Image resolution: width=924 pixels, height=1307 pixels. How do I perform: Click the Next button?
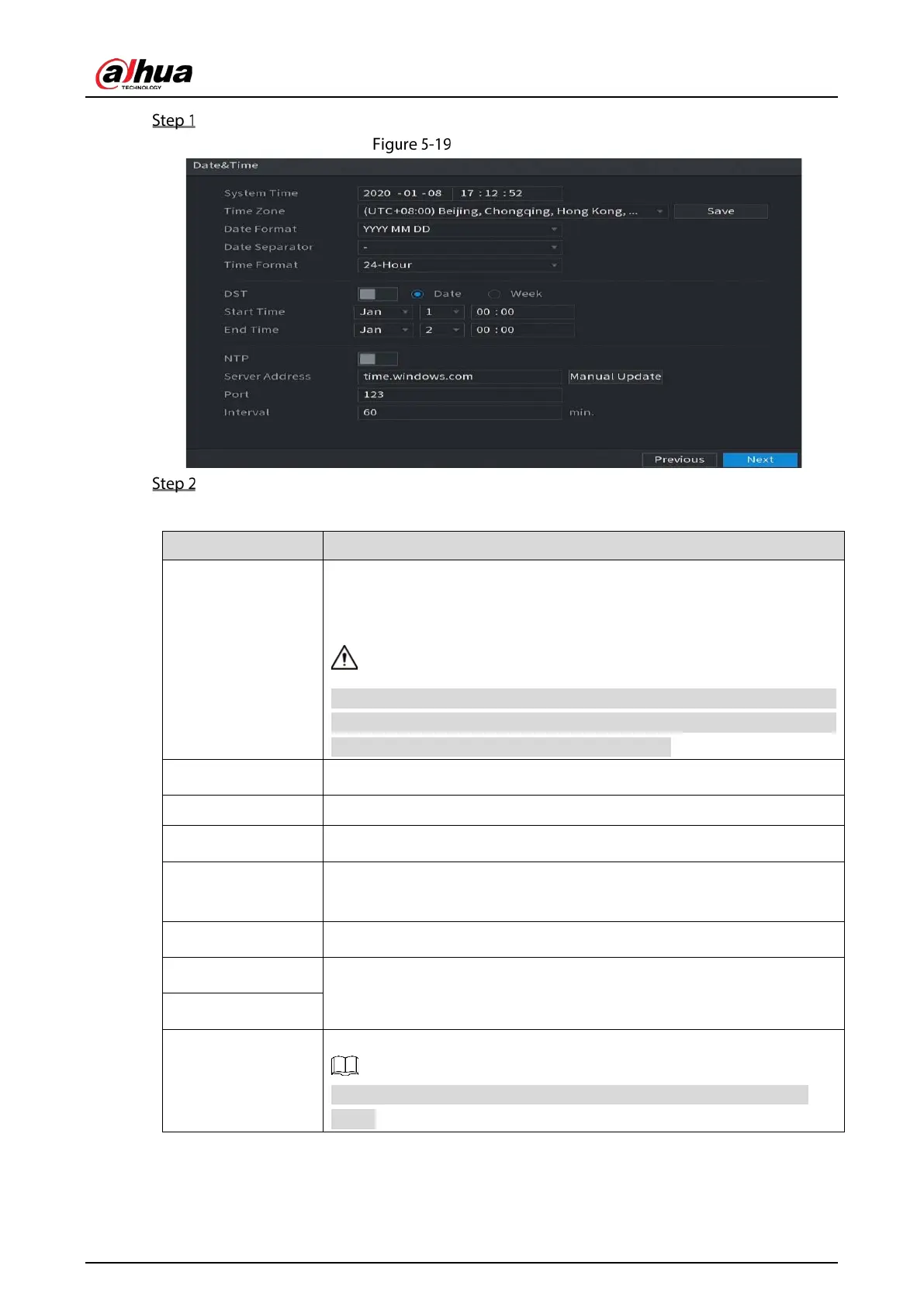760,459
